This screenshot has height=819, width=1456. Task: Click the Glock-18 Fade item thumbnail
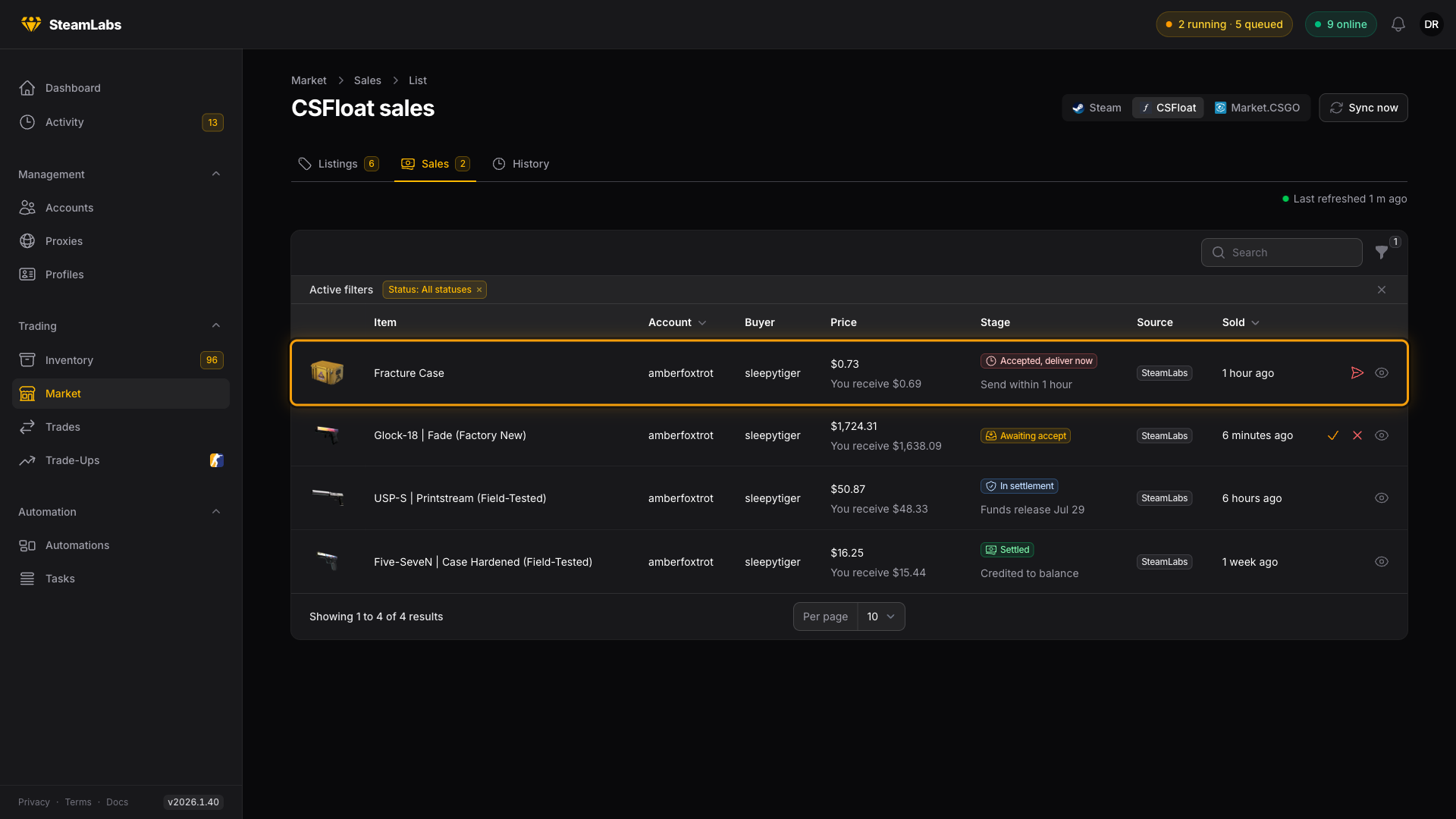[x=327, y=435]
